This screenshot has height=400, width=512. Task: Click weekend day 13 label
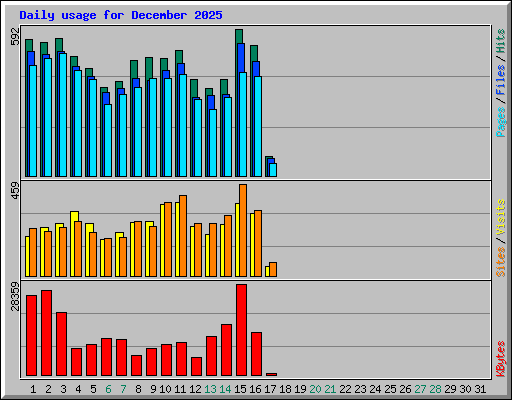[x=210, y=389]
